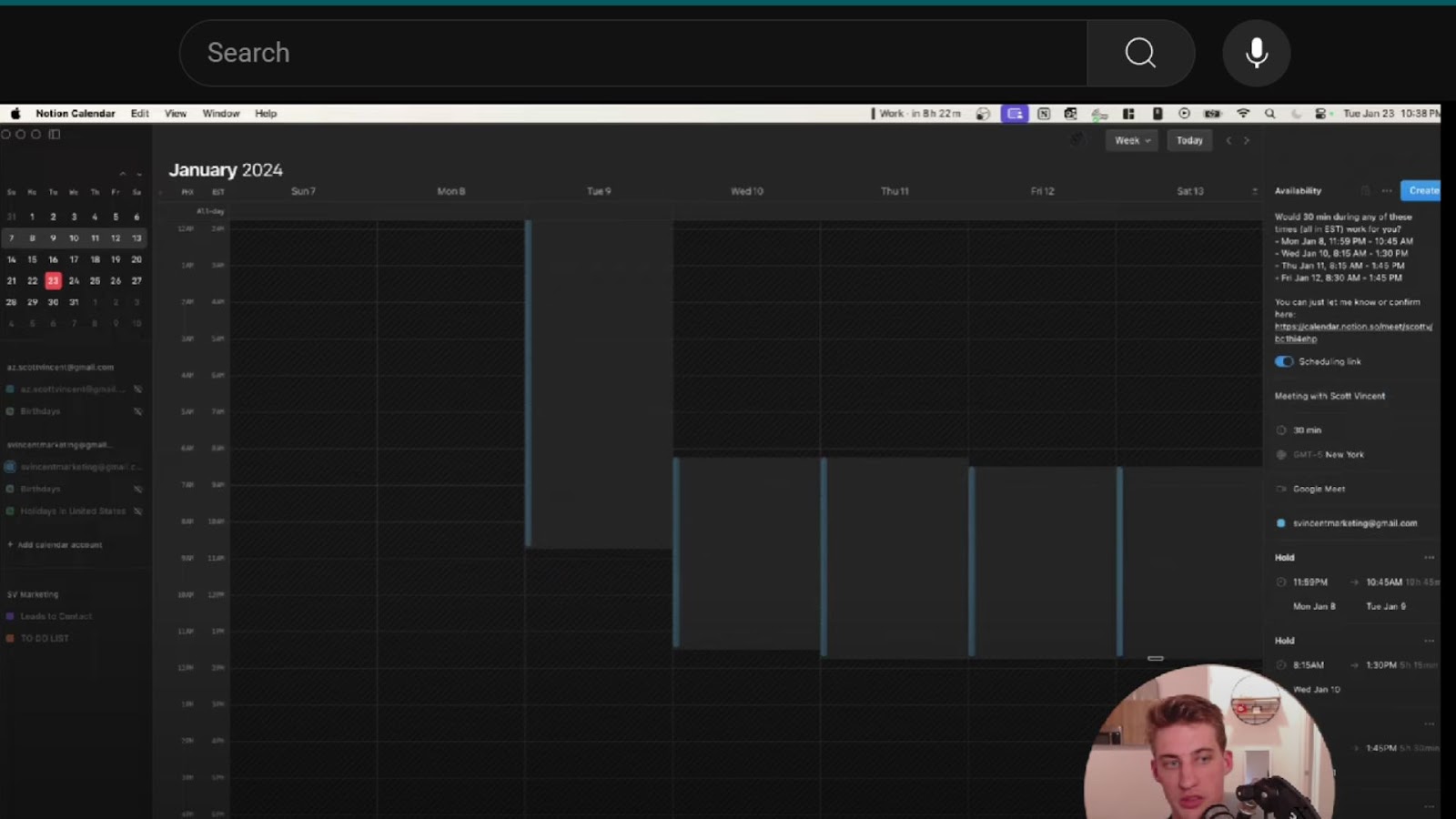
Task: Click Add calendar account
Action: tap(55, 545)
